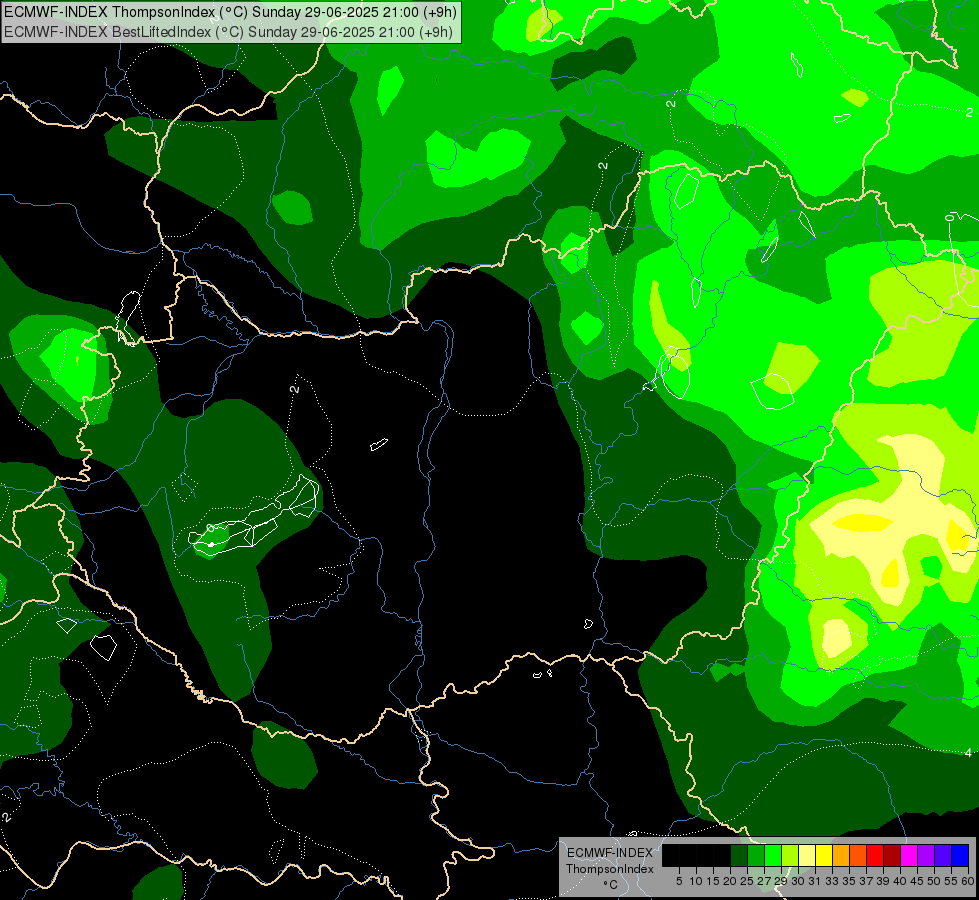This screenshot has height=900, width=979.
Task: Click the legend scale value 27
Action: pyautogui.click(x=764, y=881)
